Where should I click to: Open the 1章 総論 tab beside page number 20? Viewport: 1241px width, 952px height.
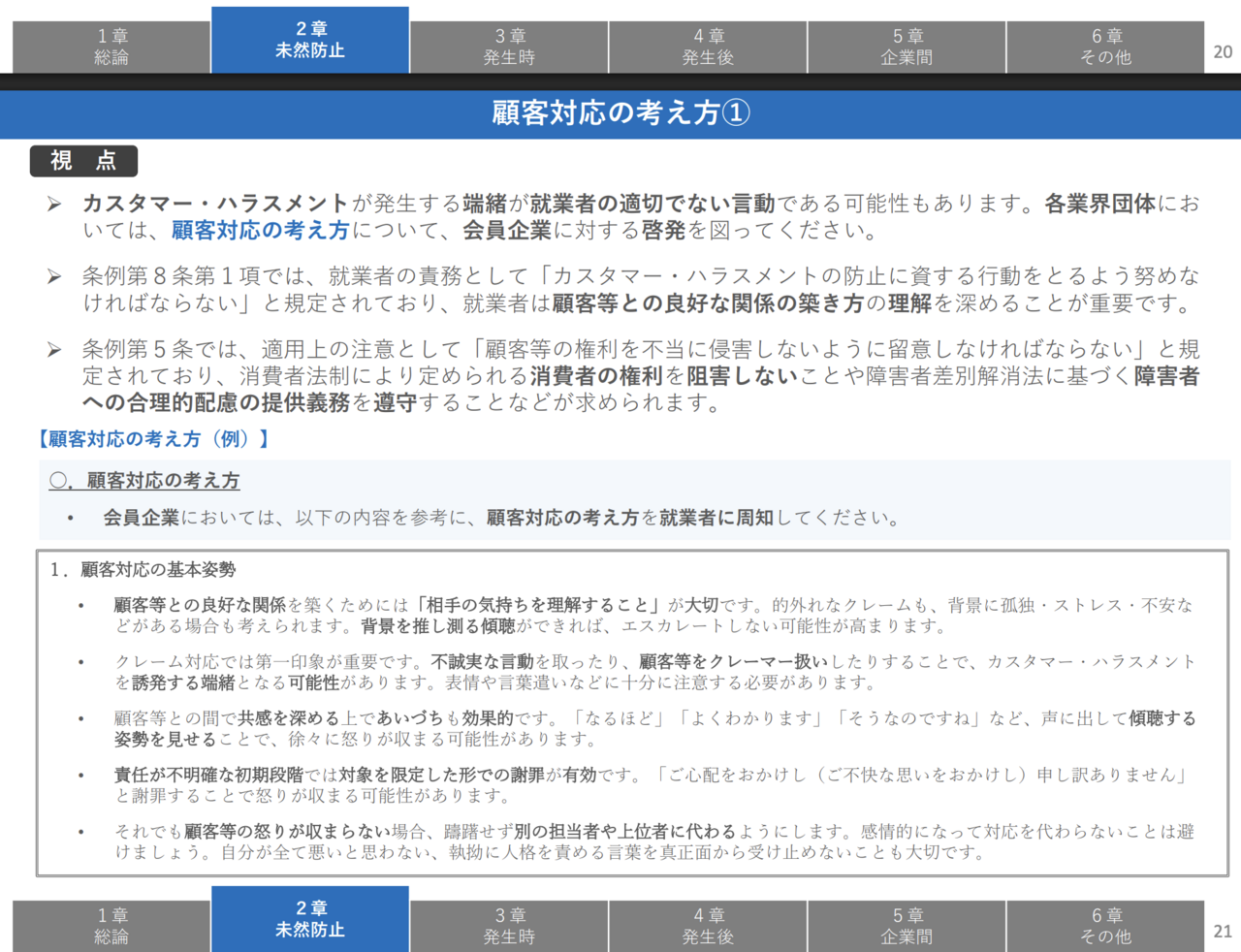(111, 47)
